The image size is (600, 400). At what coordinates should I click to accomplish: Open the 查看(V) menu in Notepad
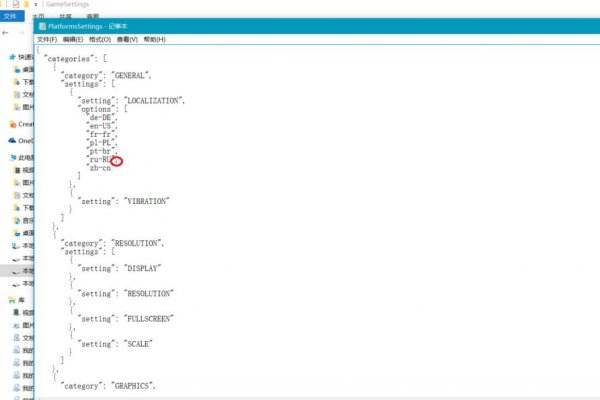(x=127, y=39)
